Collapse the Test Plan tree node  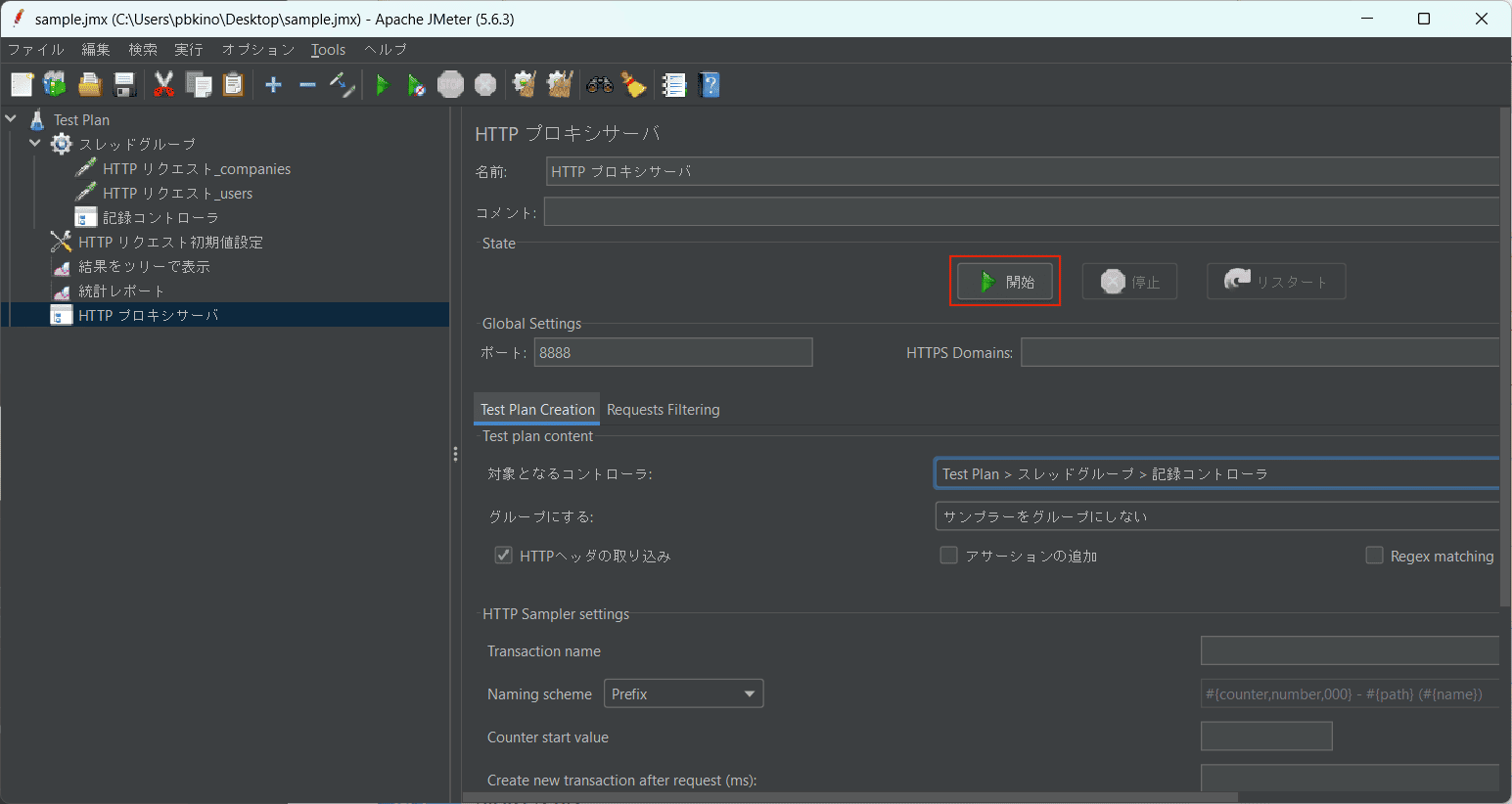coord(11,118)
